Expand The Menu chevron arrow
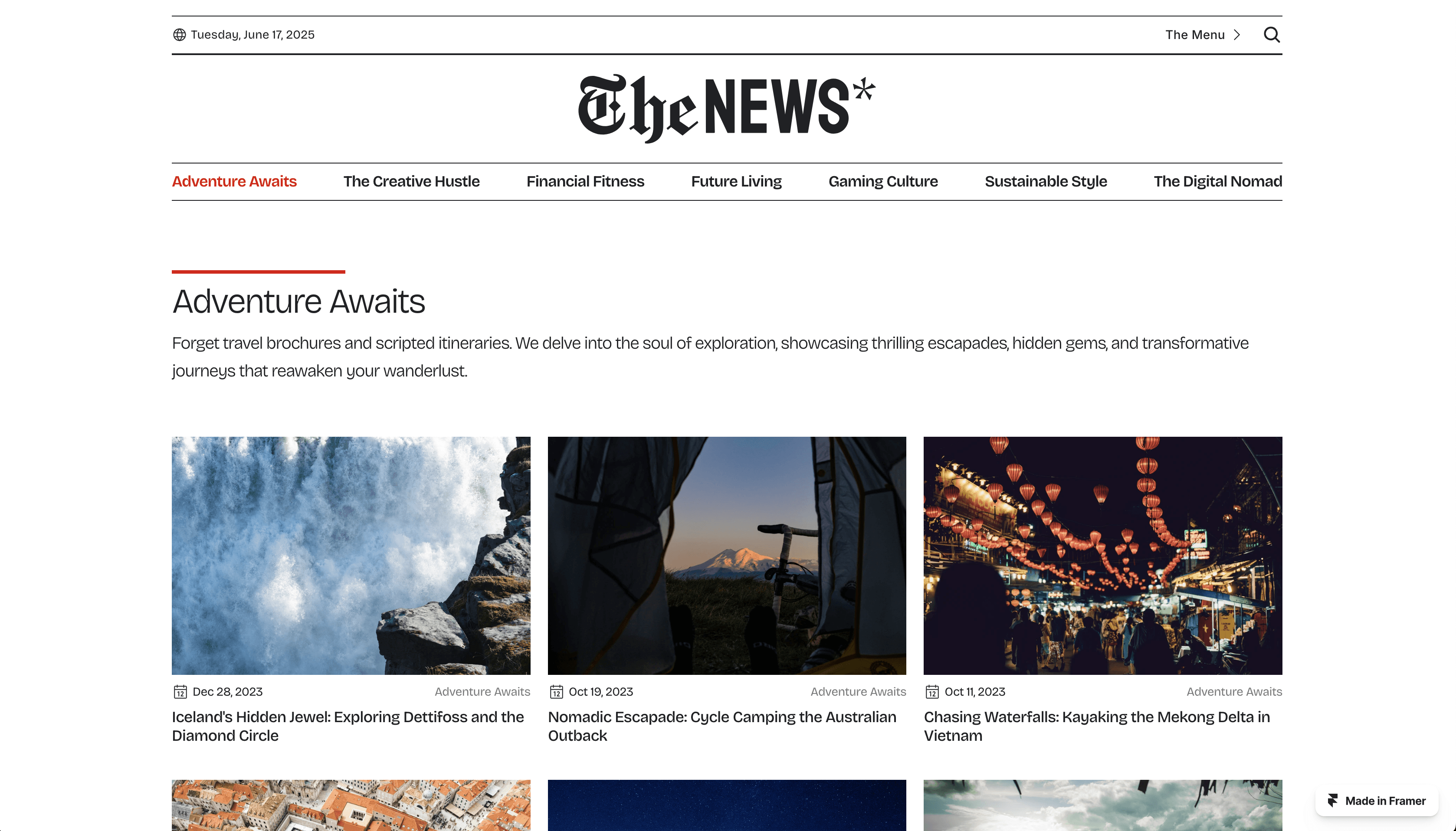Viewport: 1456px width, 831px height. coord(1237,35)
